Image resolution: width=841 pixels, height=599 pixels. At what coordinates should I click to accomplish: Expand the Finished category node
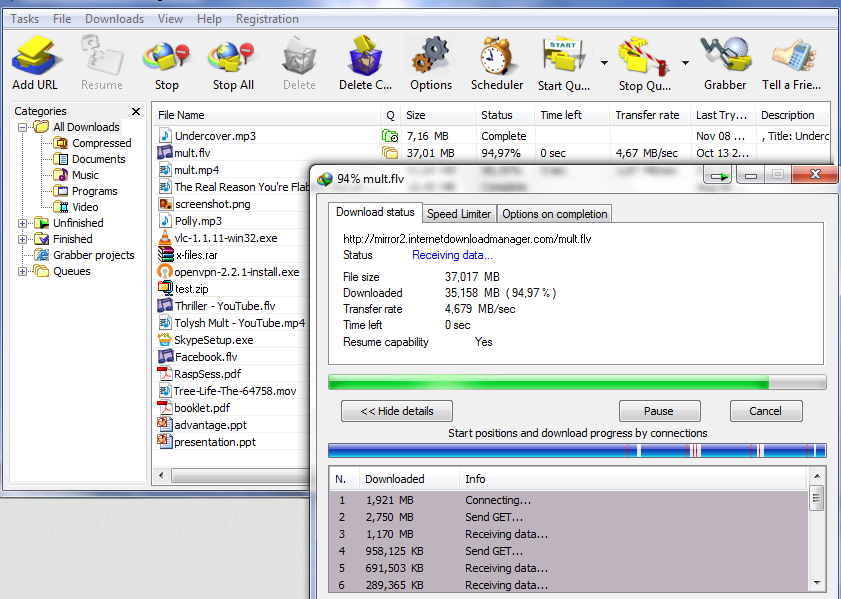pos(23,239)
